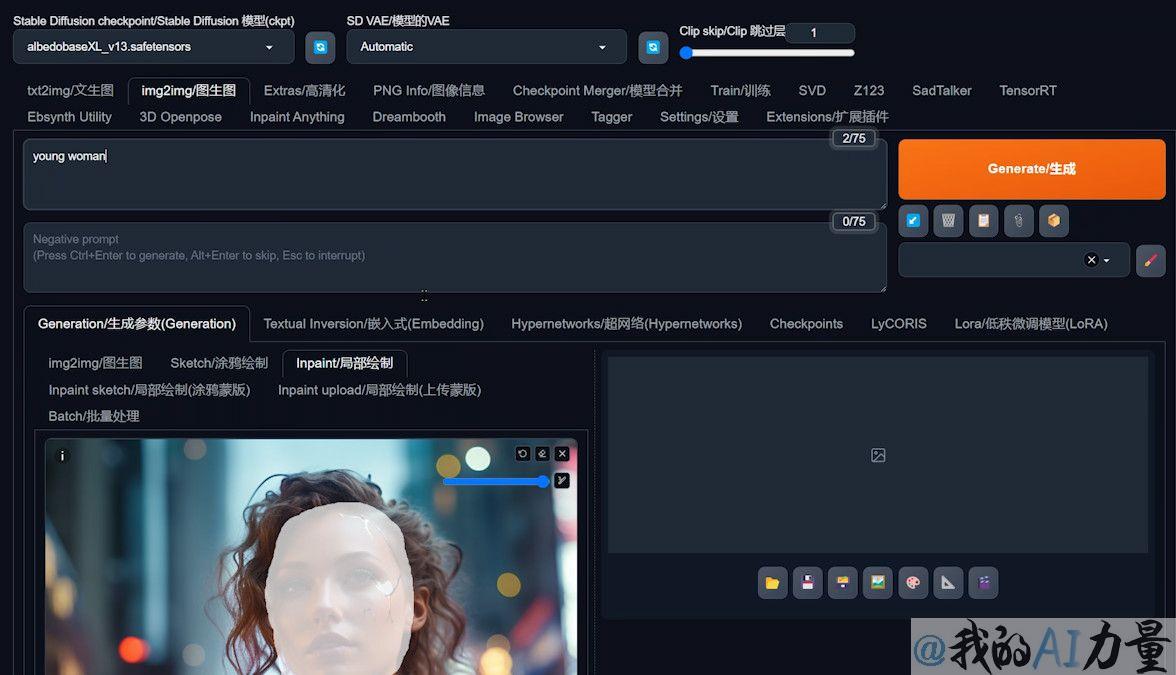
Task: Clear the selected styles with the X
Action: [x=1091, y=260]
